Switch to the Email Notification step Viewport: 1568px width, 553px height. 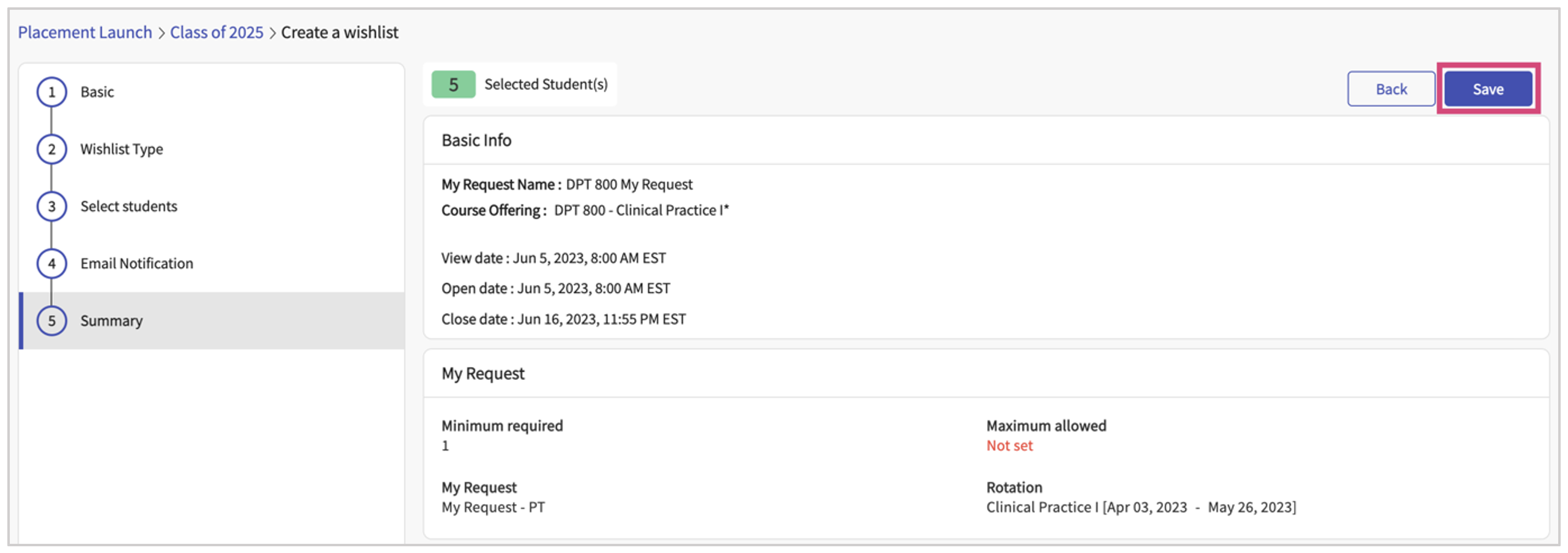point(136,264)
